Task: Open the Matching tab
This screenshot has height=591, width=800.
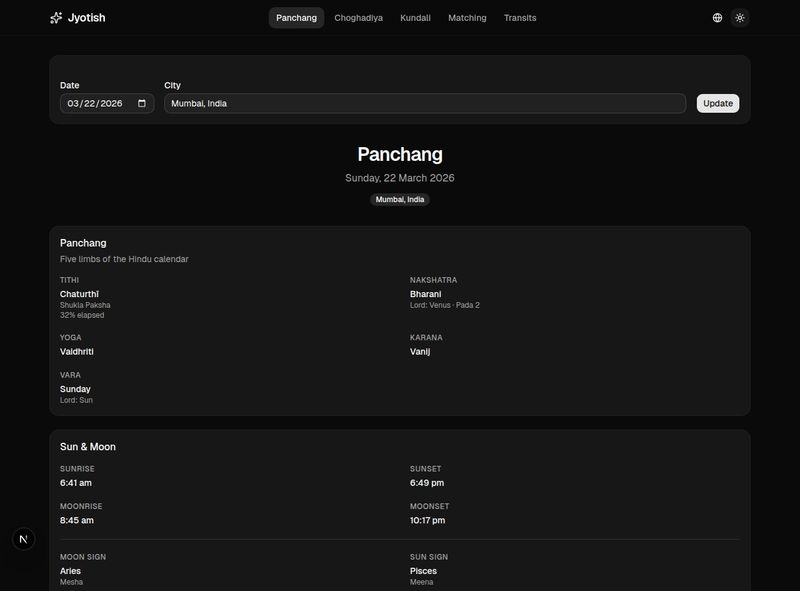Action: click(x=467, y=18)
